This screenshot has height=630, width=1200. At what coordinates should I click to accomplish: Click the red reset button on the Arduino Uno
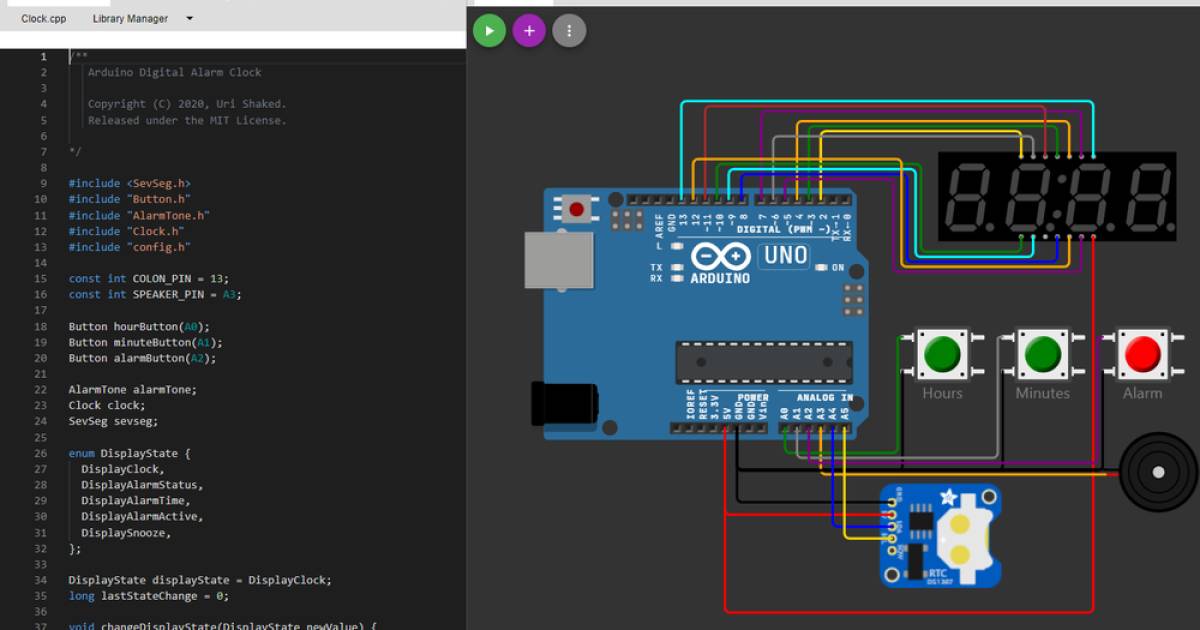(x=578, y=210)
